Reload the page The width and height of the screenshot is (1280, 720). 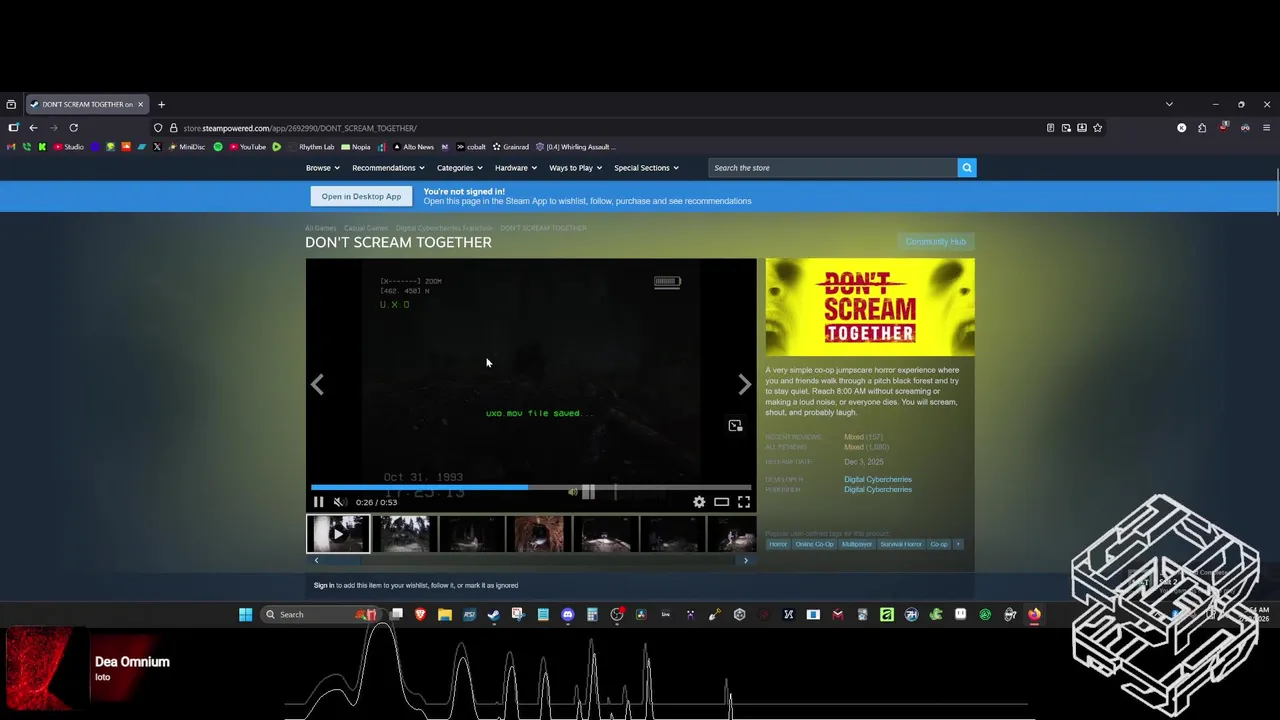click(73, 128)
